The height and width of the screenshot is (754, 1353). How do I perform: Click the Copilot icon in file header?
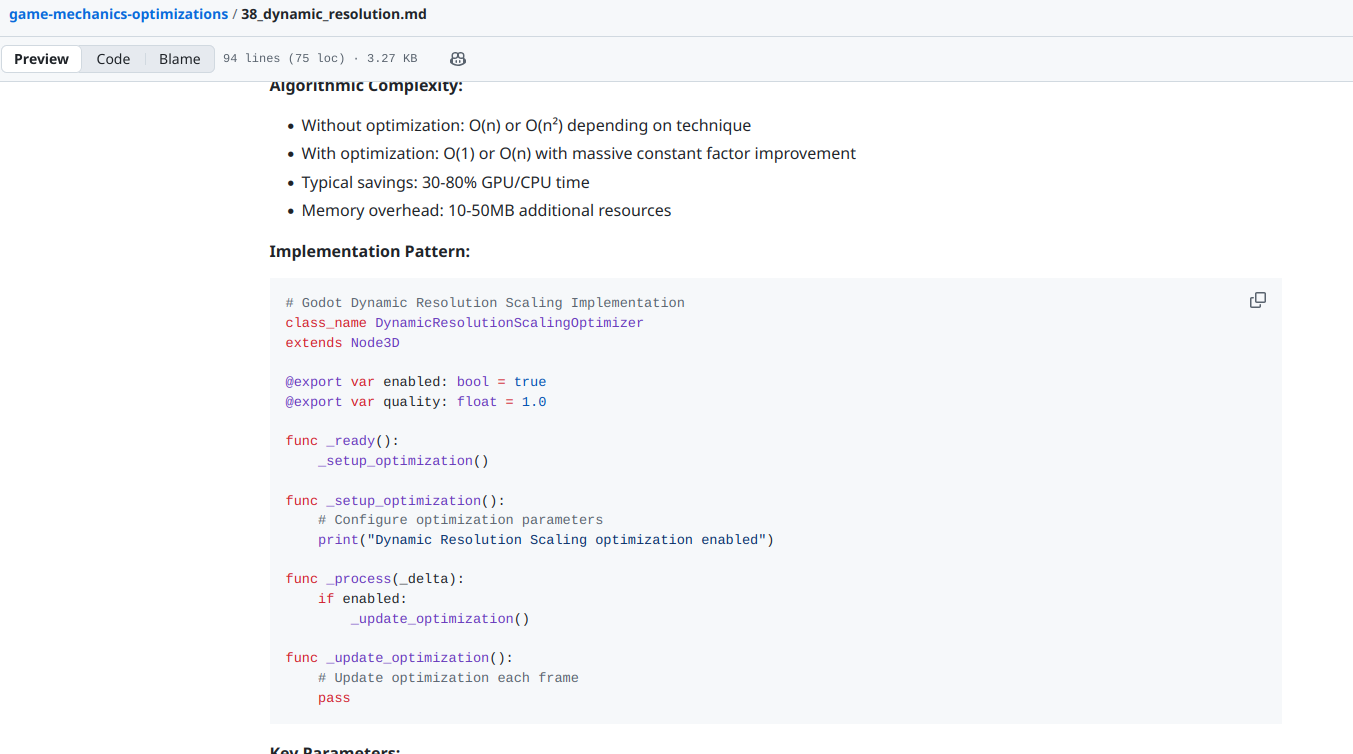click(x=458, y=59)
